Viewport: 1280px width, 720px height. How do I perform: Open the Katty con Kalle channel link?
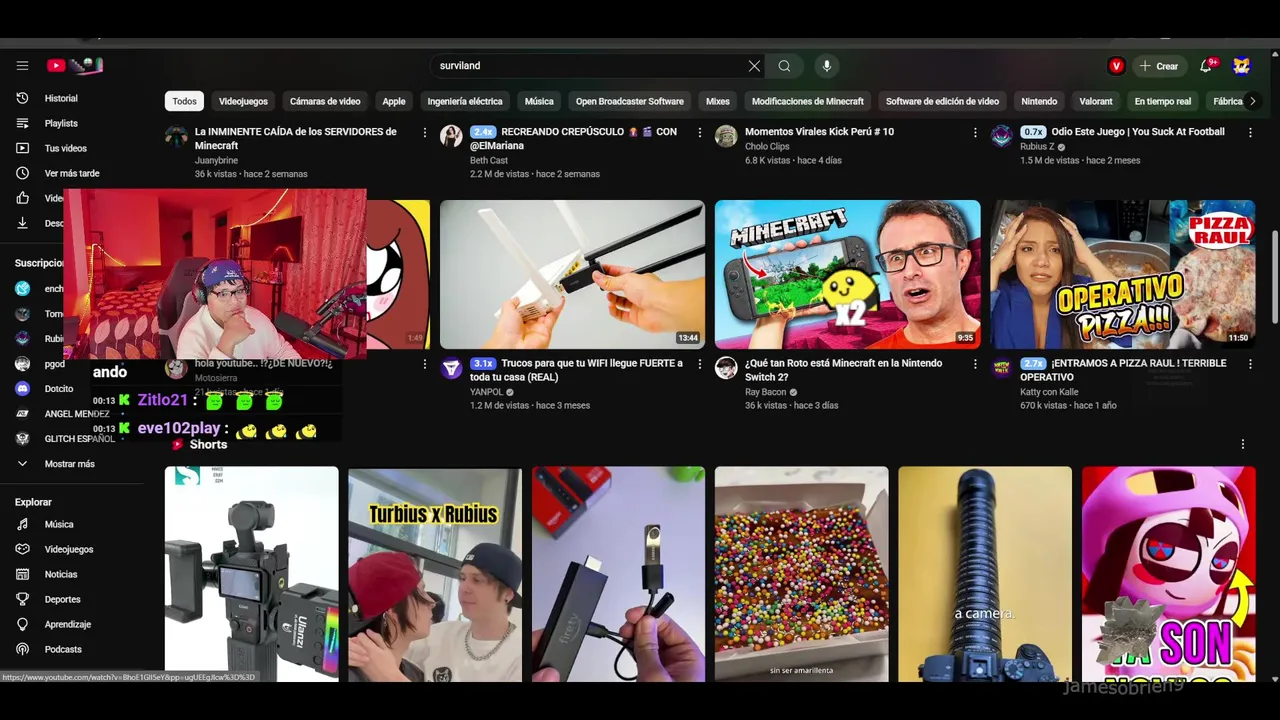pos(1049,392)
